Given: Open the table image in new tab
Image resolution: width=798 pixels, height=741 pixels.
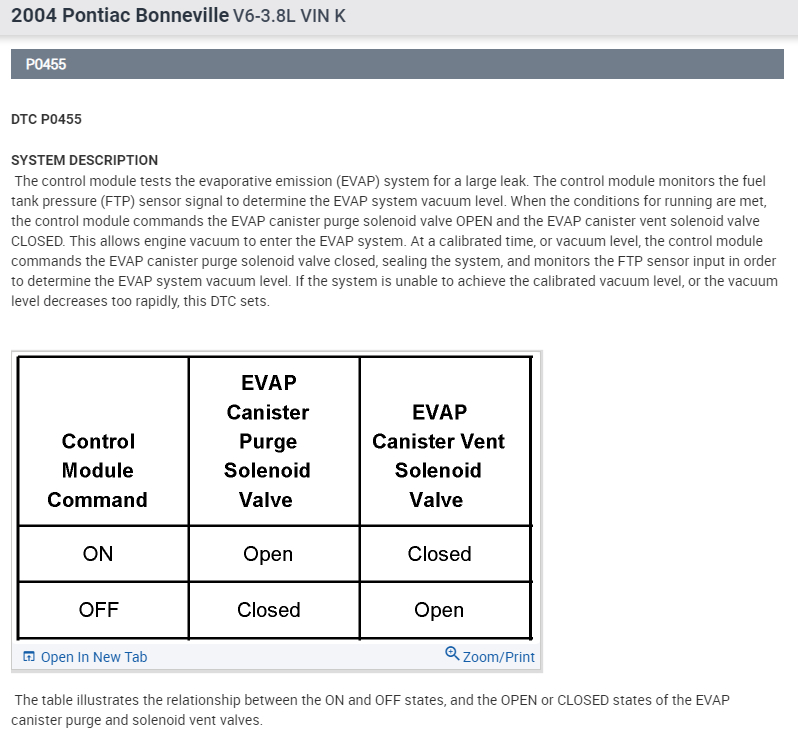Looking at the screenshot, I should point(93,657).
